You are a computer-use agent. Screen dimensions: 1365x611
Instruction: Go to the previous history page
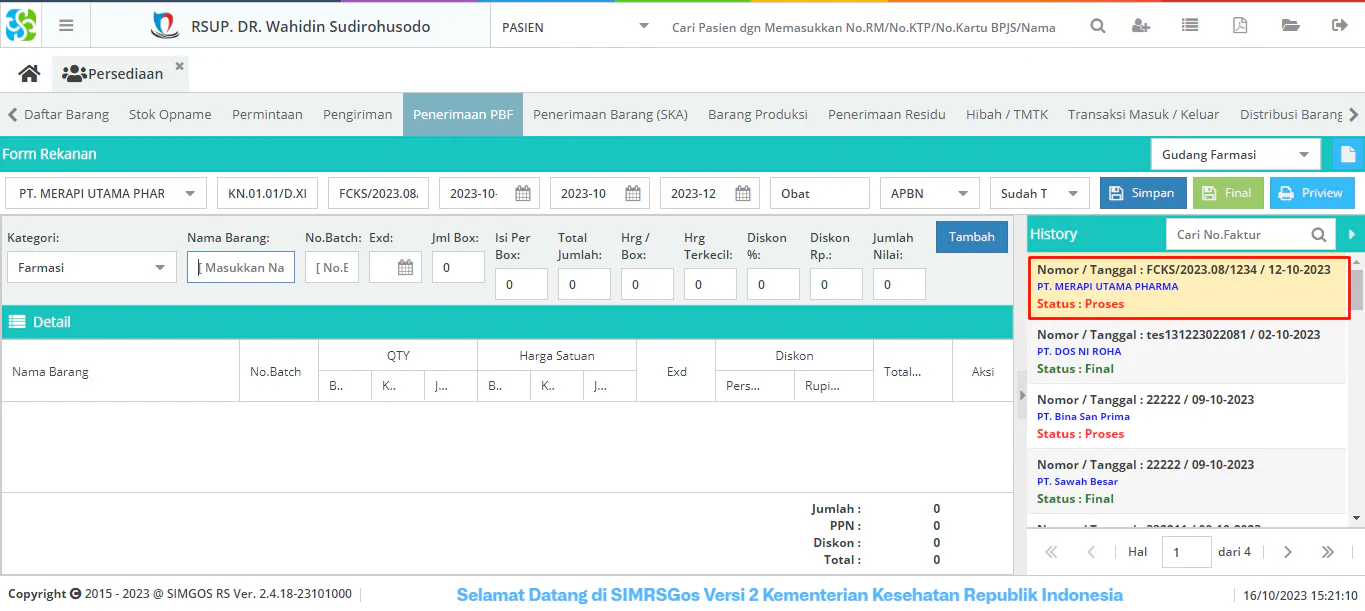point(1091,552)
